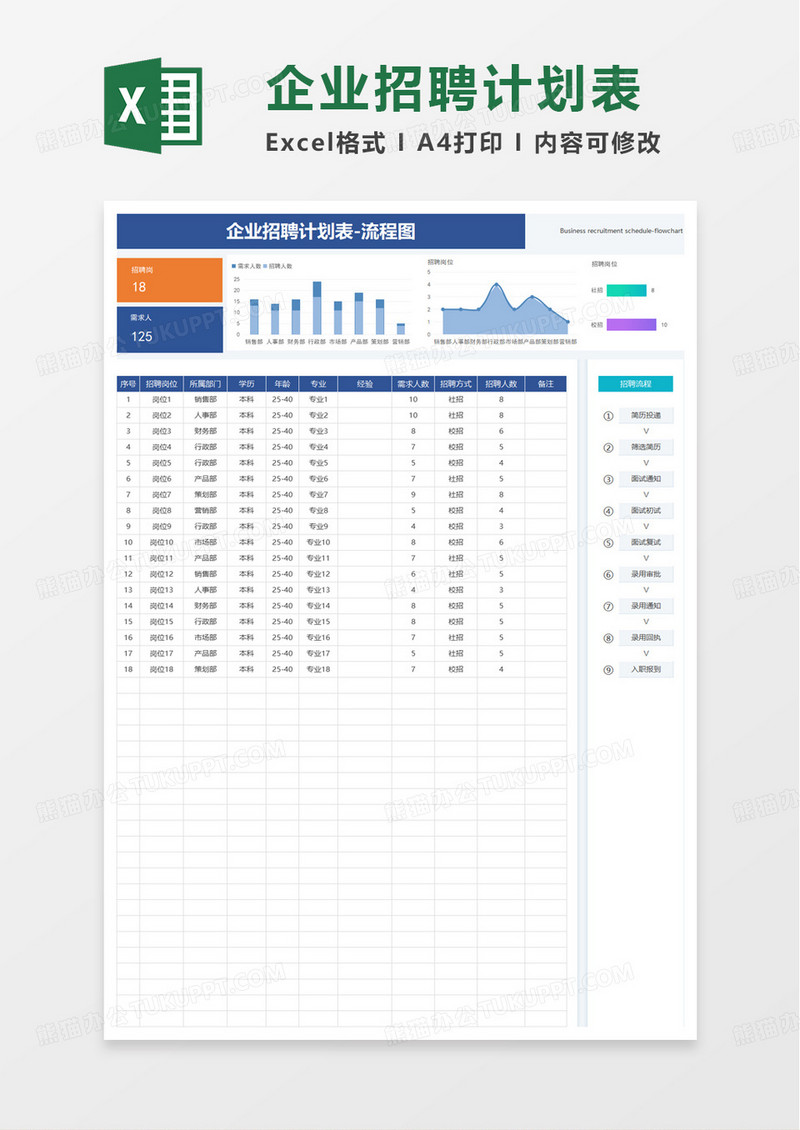Viewport: 800px width, 1130px height.
Task: Click the 招聘岗位 column header
Action: (161, 384)
